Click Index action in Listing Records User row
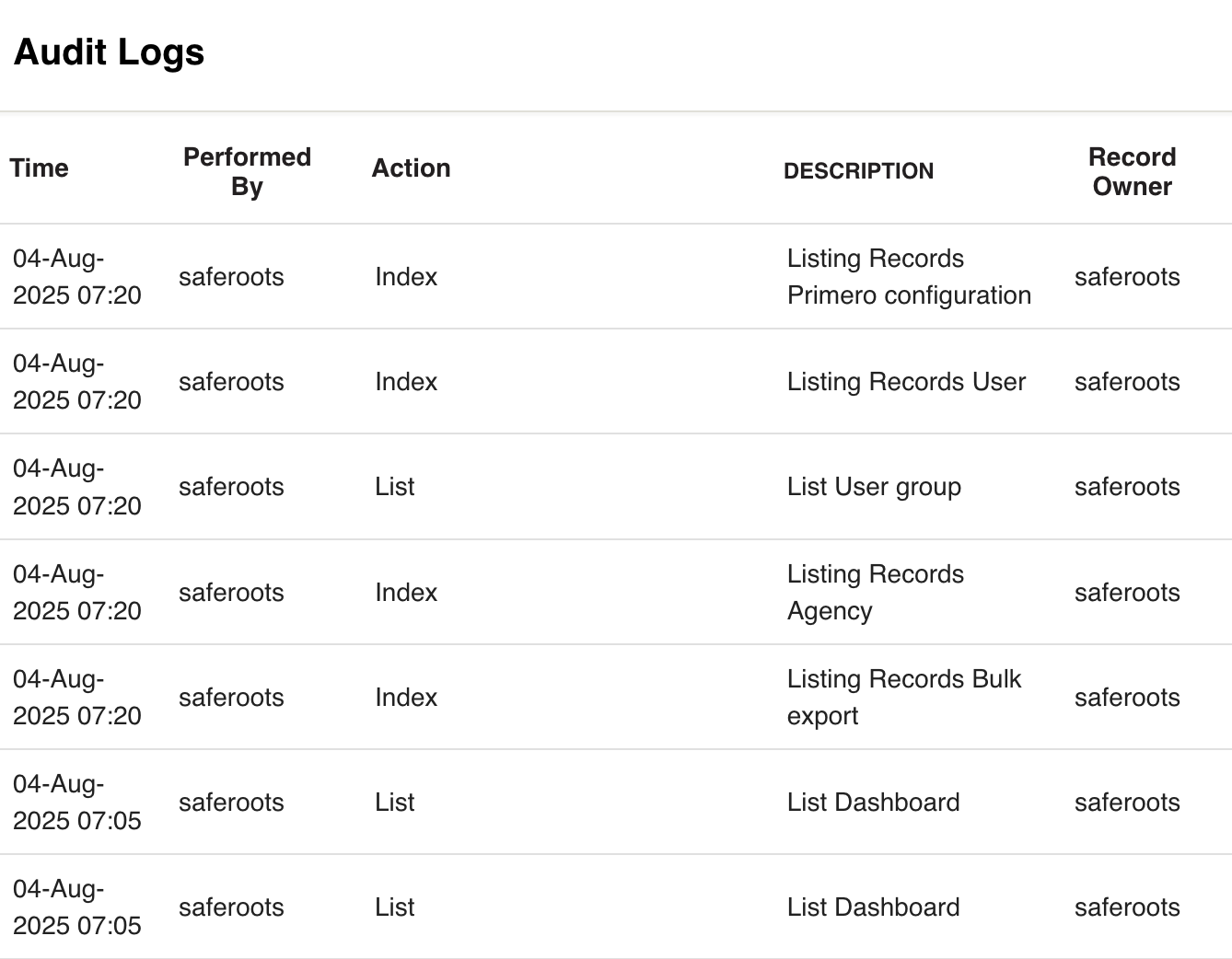This screenshot has height=959, width=1232. click(x=406, y=382)
